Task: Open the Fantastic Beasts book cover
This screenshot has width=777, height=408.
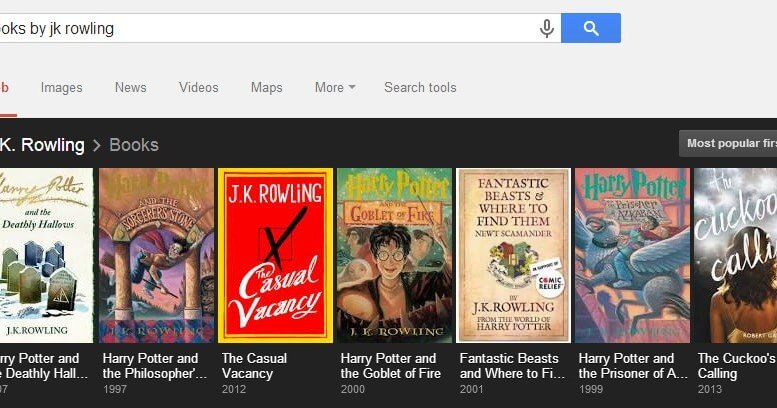Action: click(513, 255)
